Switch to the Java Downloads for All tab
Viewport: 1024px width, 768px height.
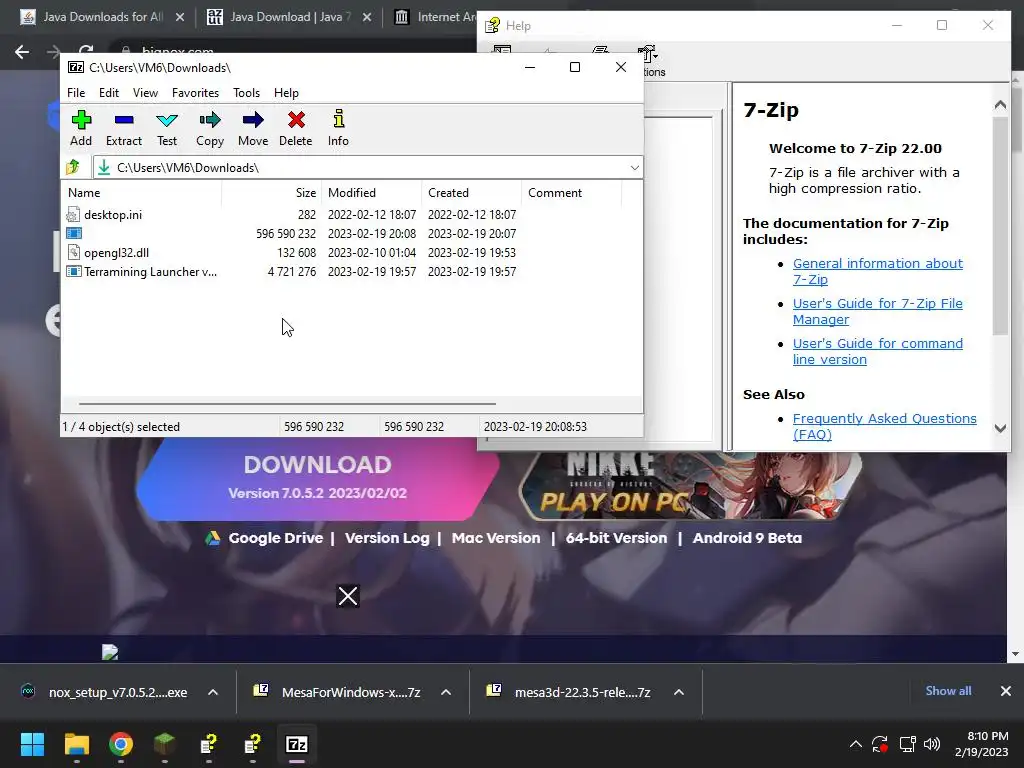pyautogui.click(x=91, y=17)
